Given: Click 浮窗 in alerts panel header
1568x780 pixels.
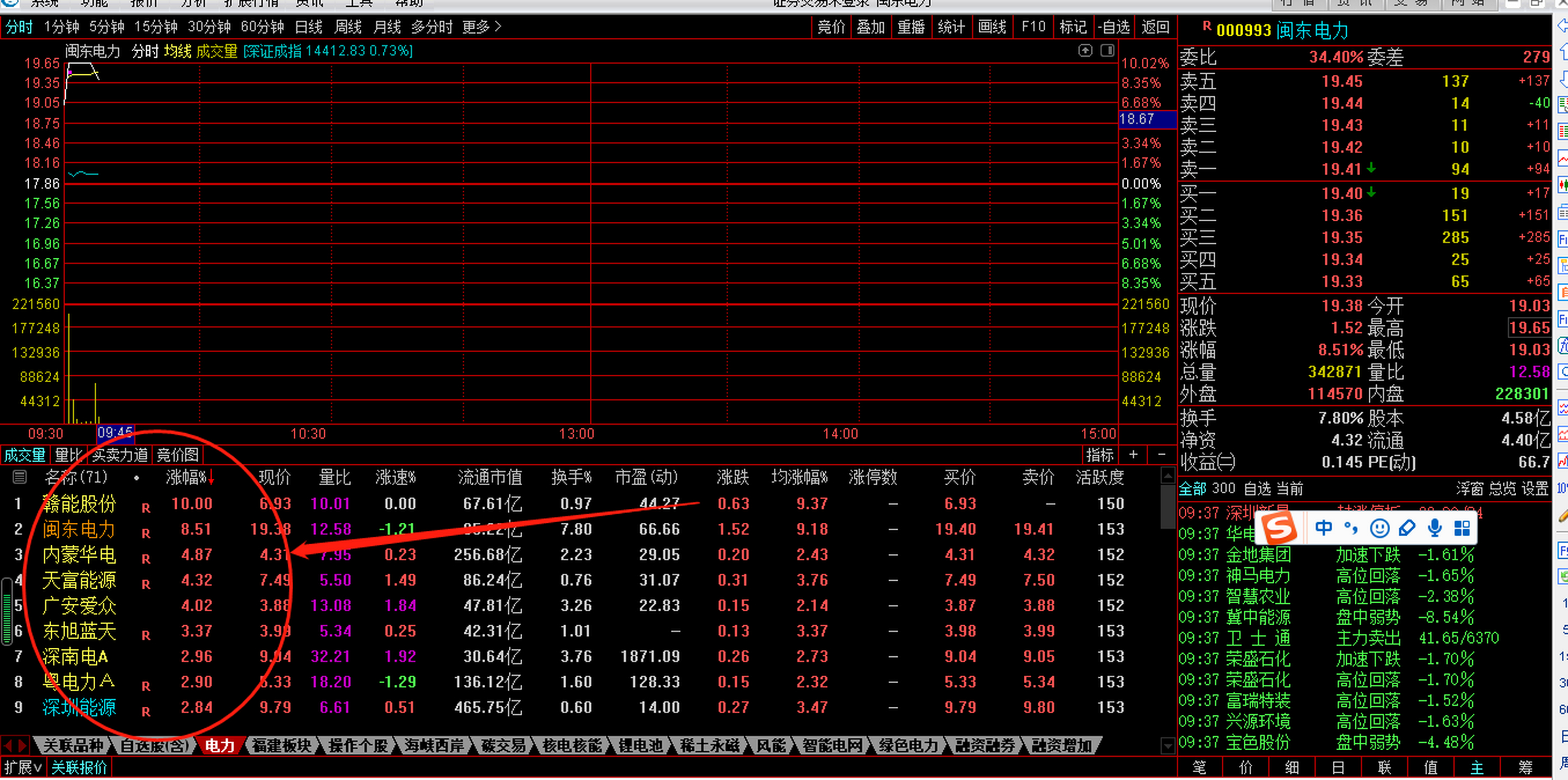Looking at the screenshot, I should pyautogui.click(x=1469, y=489).
